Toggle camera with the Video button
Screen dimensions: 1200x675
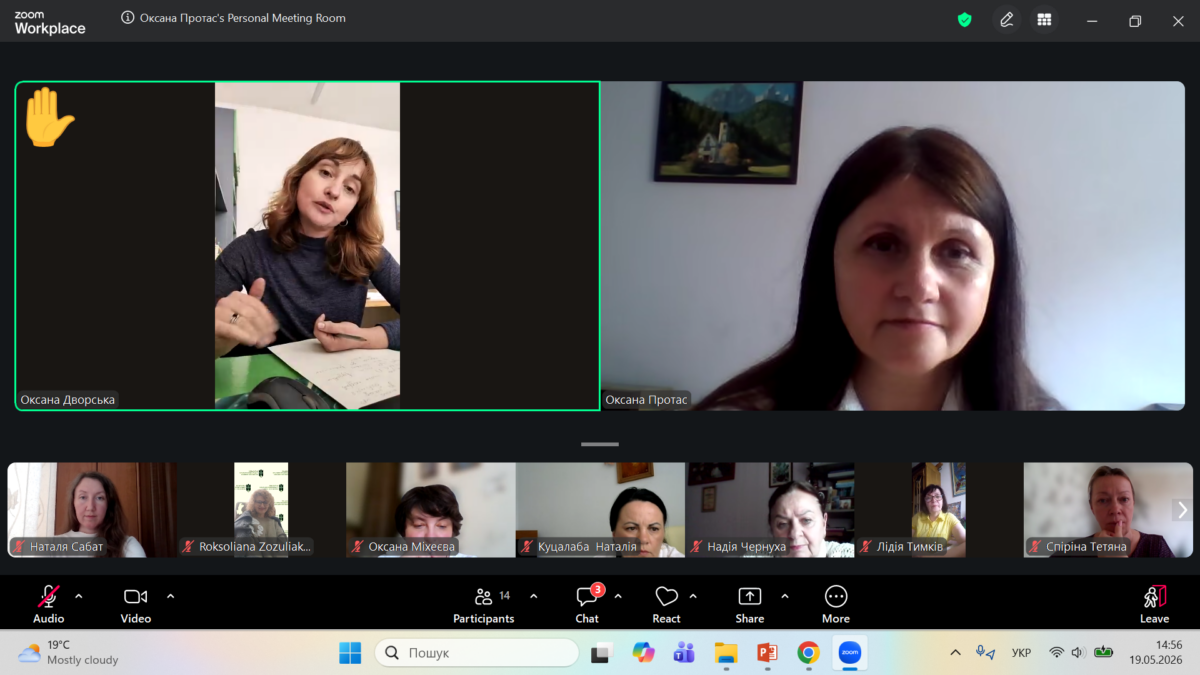(x=135, y=604)
